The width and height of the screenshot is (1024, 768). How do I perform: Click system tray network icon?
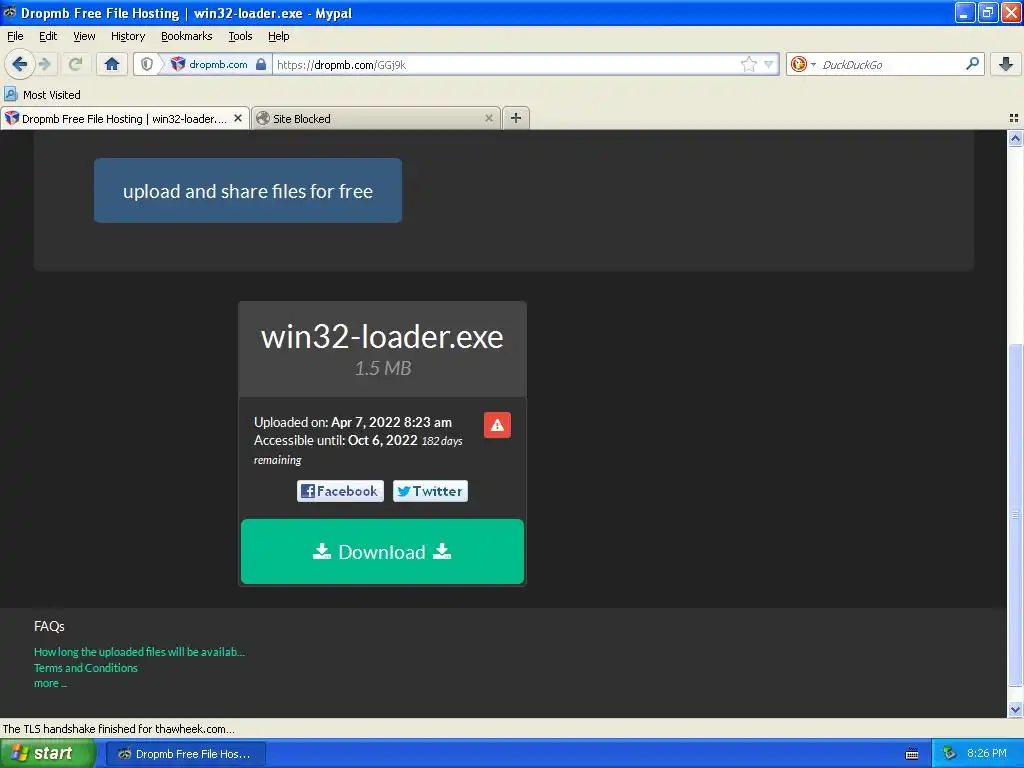click(949, 754)
